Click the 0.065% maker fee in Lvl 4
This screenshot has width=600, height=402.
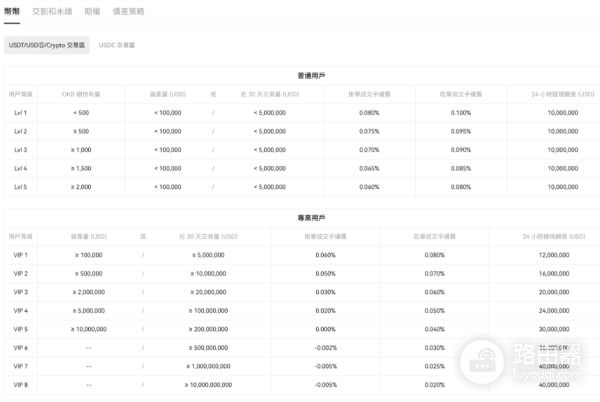[369, 168]
